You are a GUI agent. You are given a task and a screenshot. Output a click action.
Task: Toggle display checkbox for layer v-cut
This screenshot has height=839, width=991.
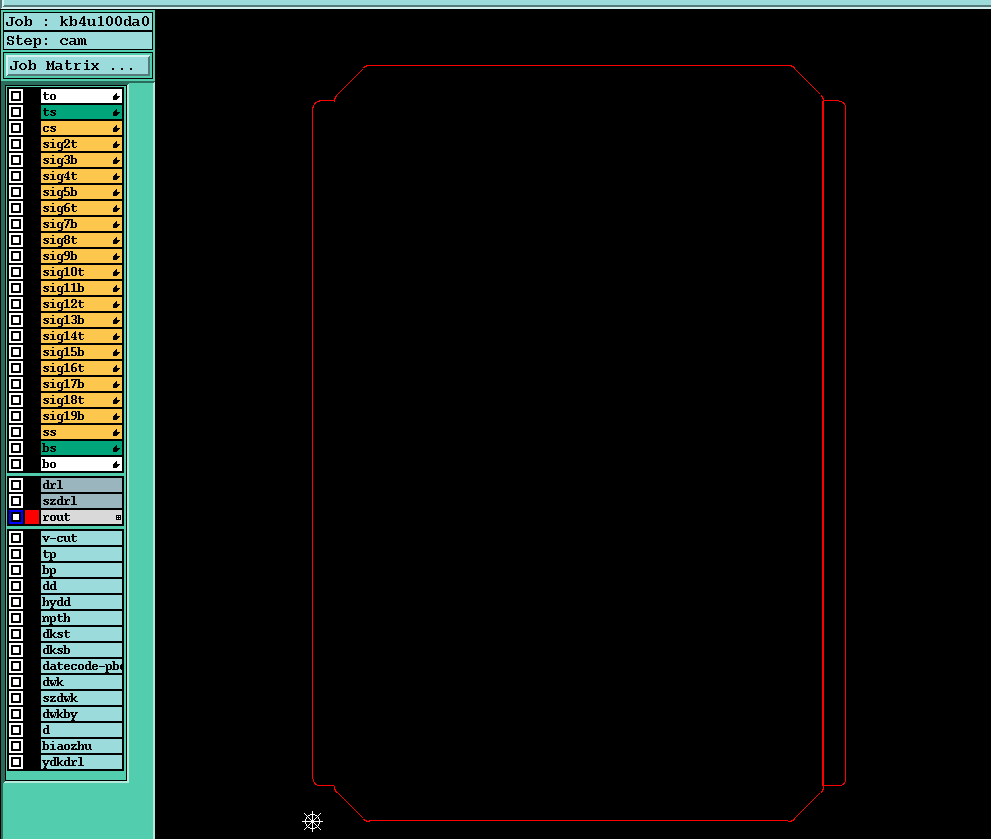point(16,538)
